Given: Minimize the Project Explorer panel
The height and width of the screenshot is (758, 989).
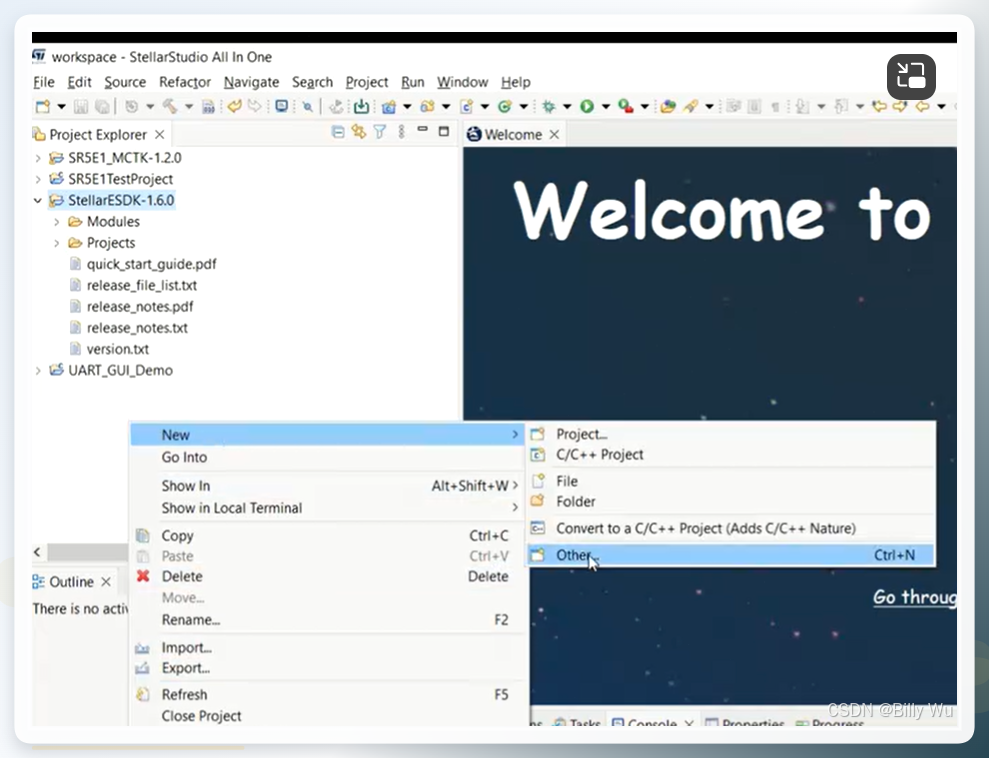Looking at the screenshot, I should [x=423, y=129].
